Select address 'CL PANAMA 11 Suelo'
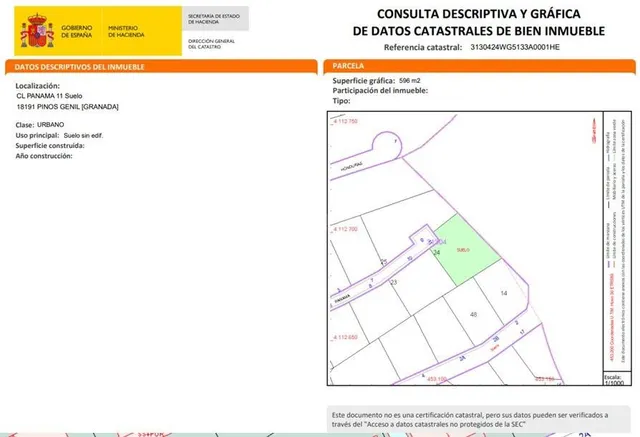This screenshot has width=640, height=437. click(49, 96)
